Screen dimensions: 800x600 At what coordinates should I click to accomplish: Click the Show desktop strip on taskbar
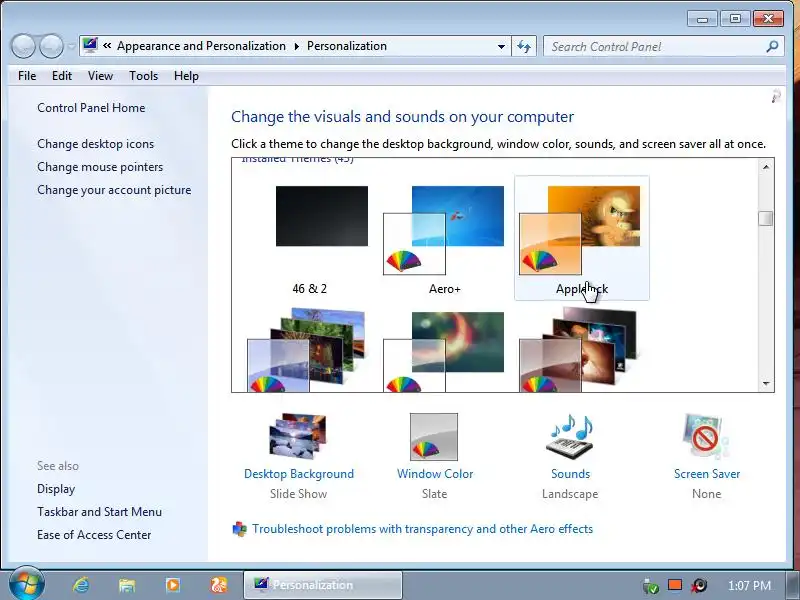(x=794, y=585)
